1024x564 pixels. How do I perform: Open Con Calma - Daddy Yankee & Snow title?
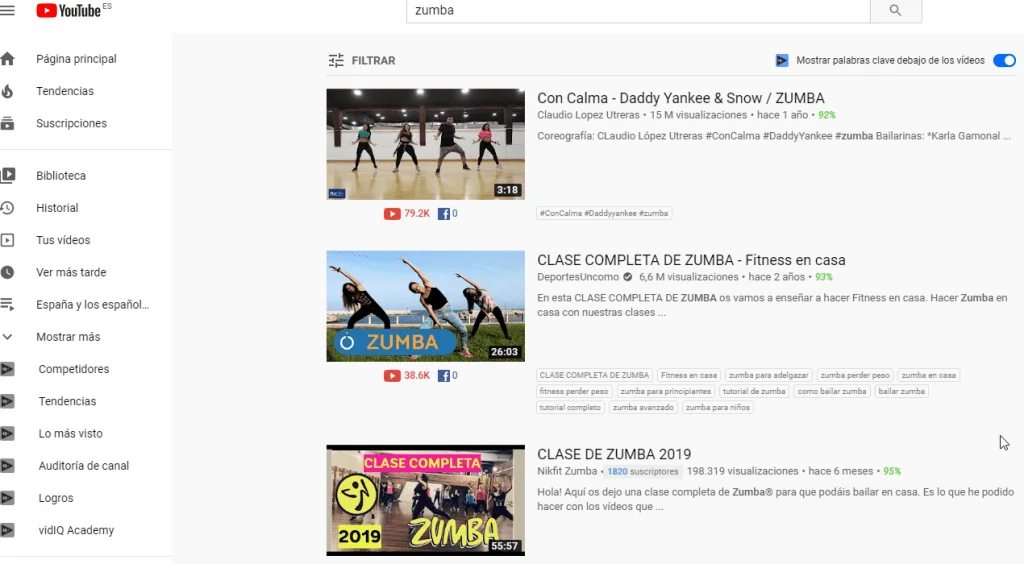tap(680, 98)
